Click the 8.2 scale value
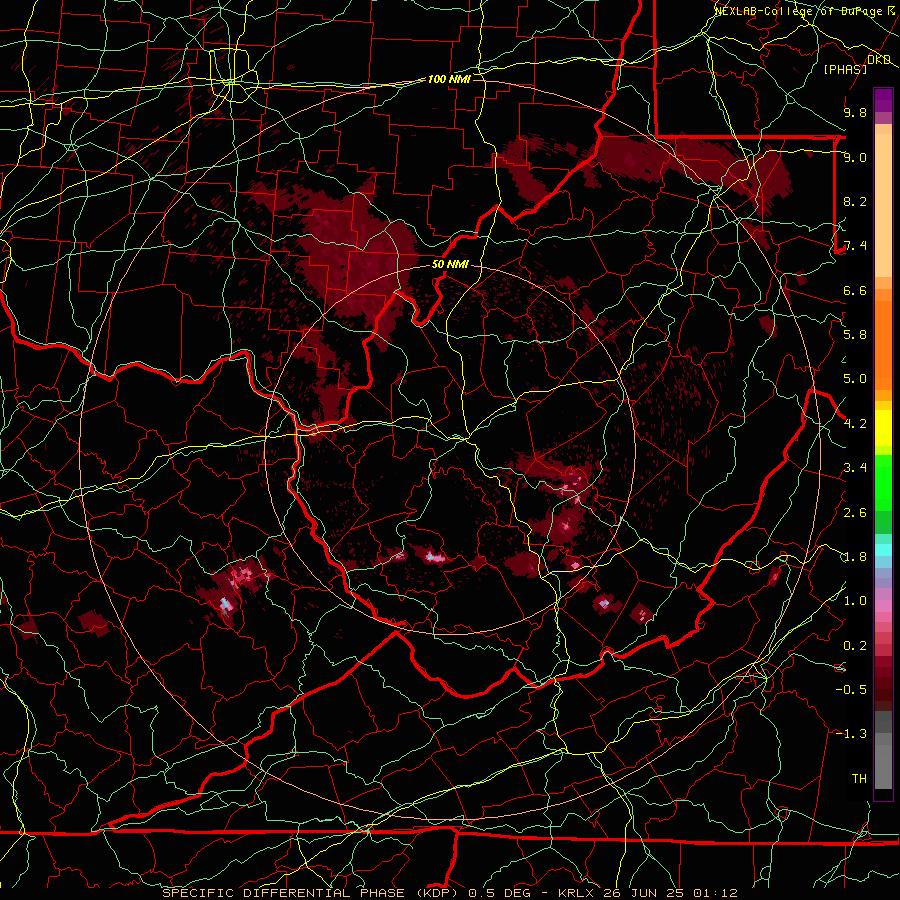The image size is (900, 900). 855,201
